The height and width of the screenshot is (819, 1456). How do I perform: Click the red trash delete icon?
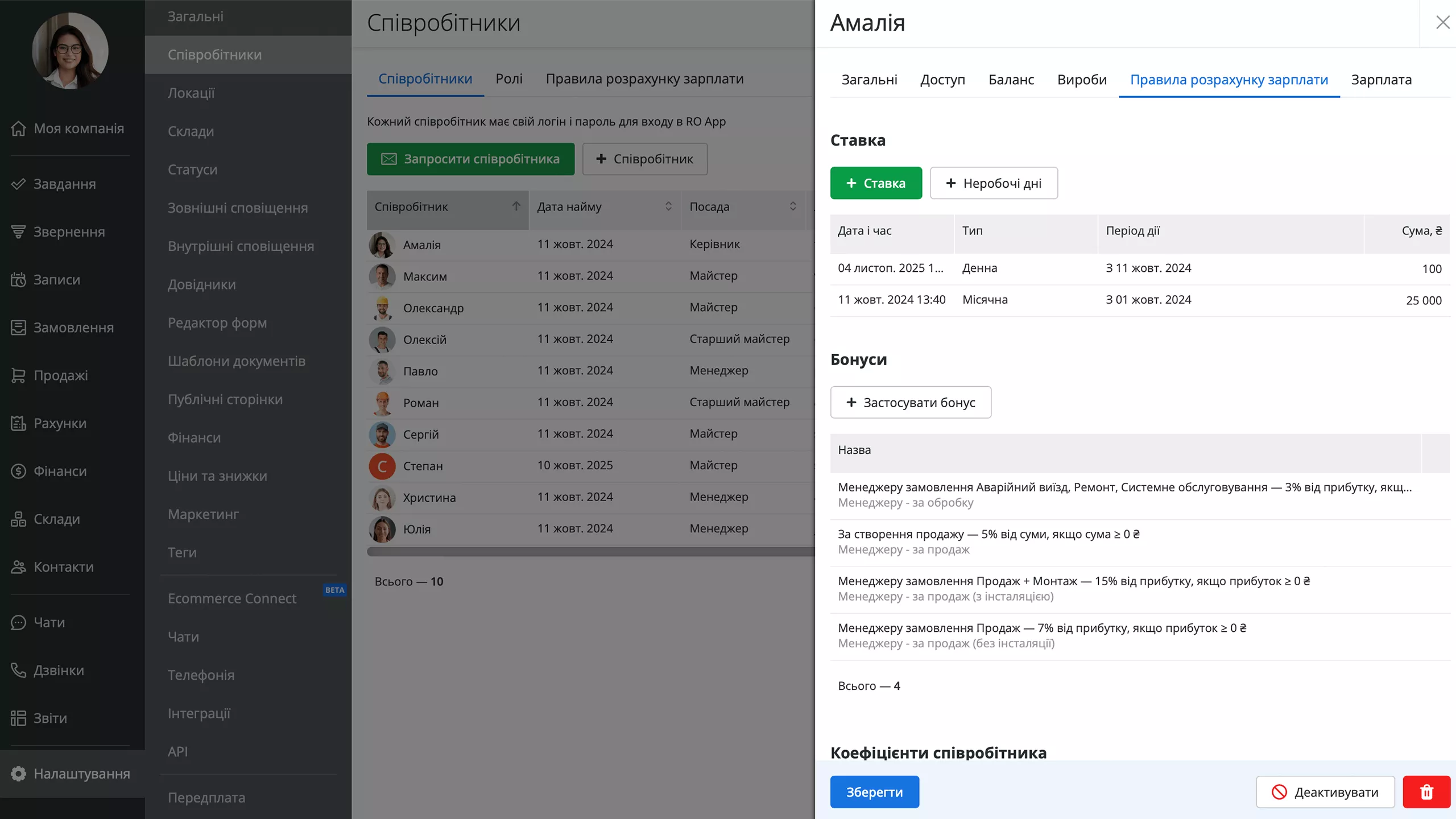point(1426,792)
